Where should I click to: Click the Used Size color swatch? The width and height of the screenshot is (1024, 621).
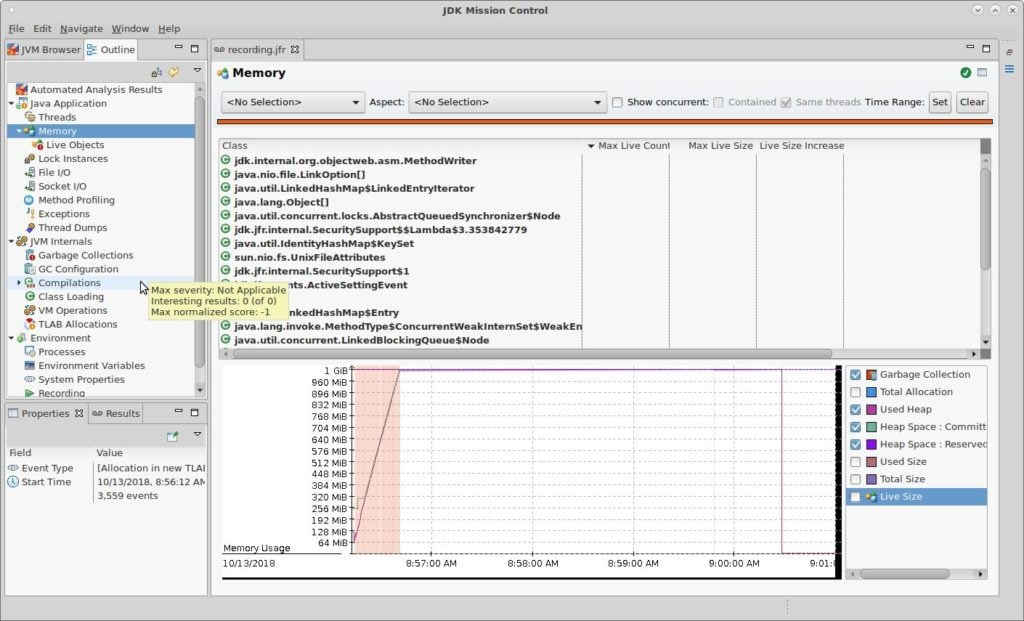tap(871, 462)
